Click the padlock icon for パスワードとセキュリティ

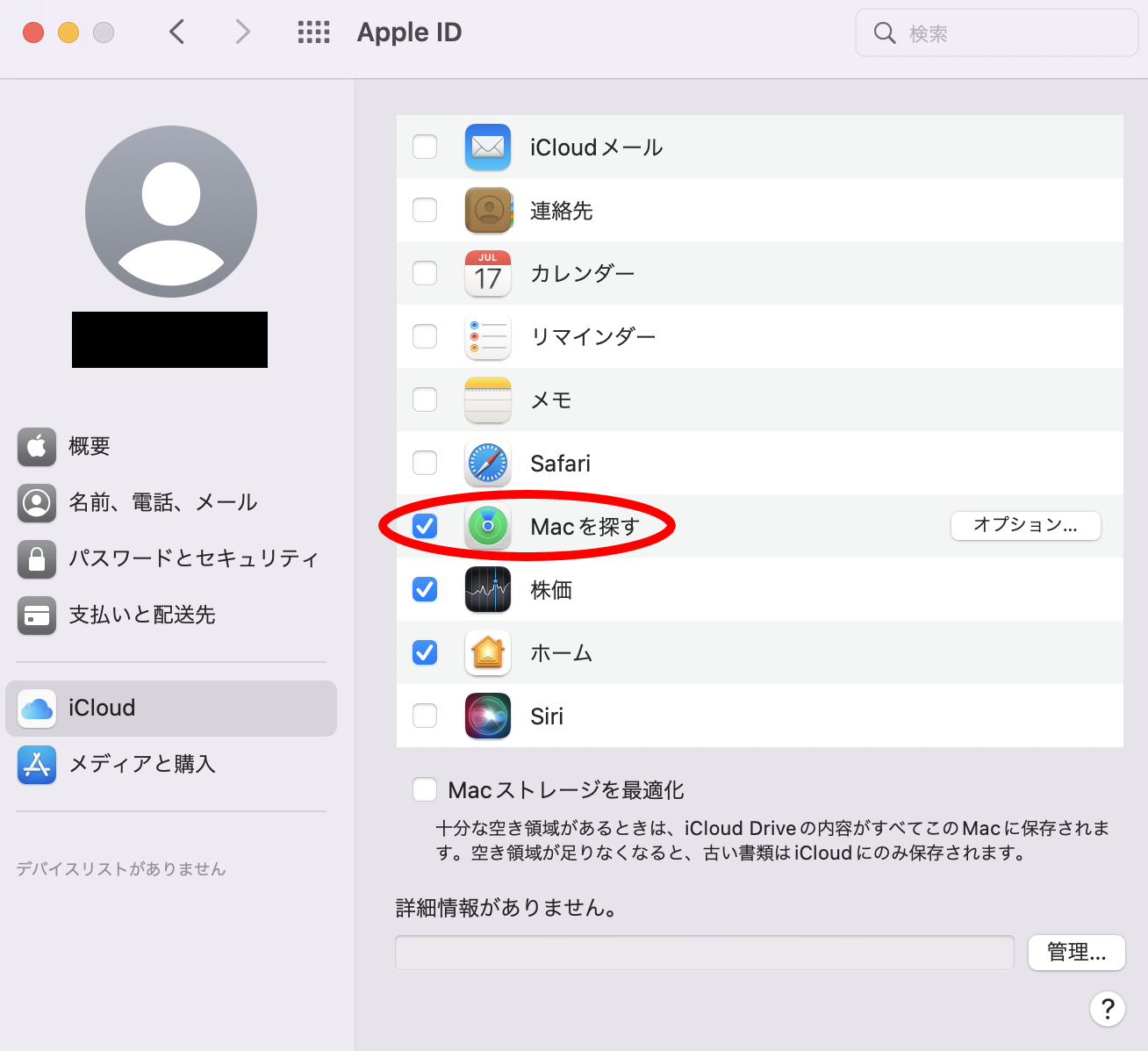pos(37,559)
